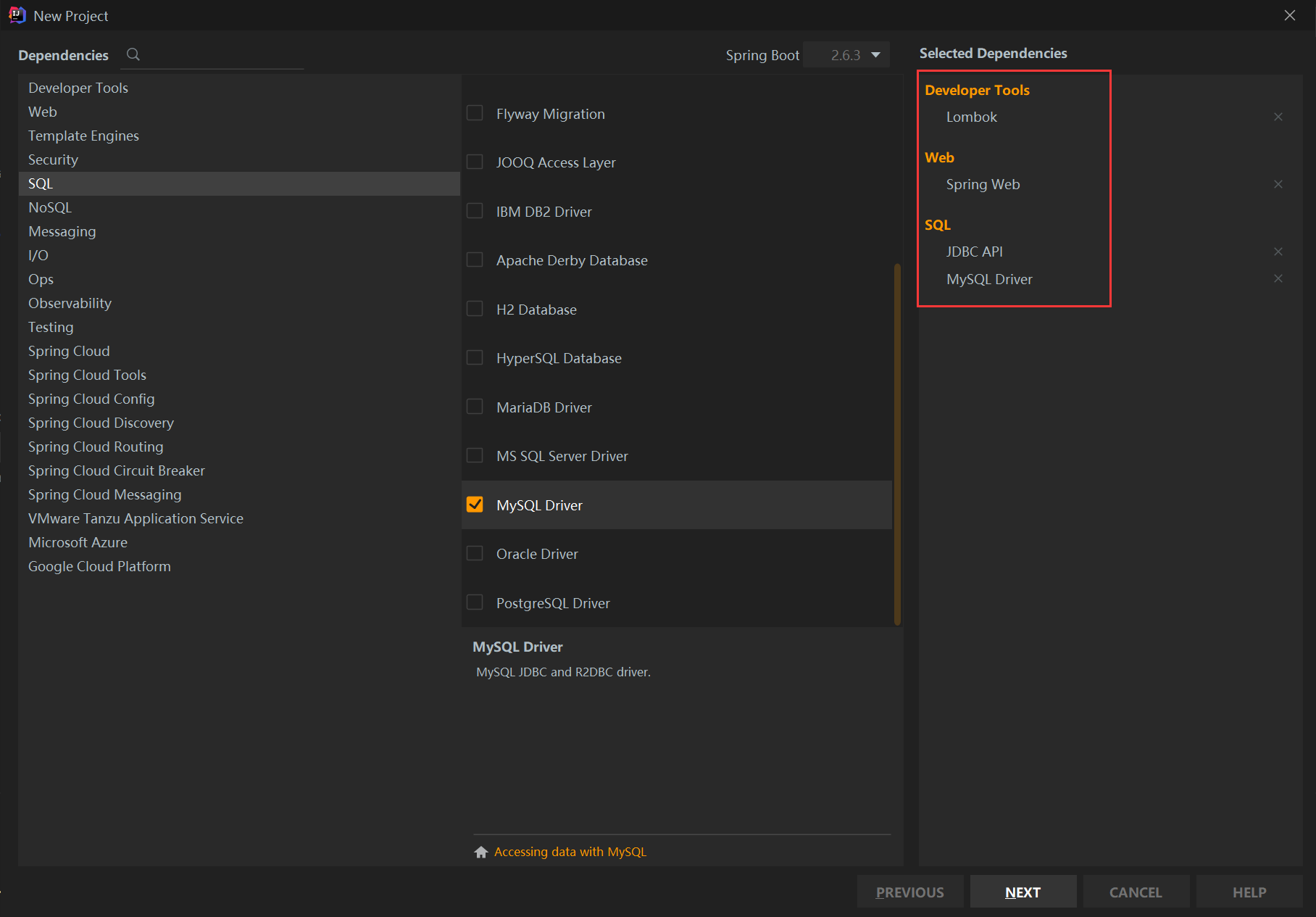This screenshot has width=1316, height=917.
Task: Select the SQL category in the list
Action: (239, 183)
